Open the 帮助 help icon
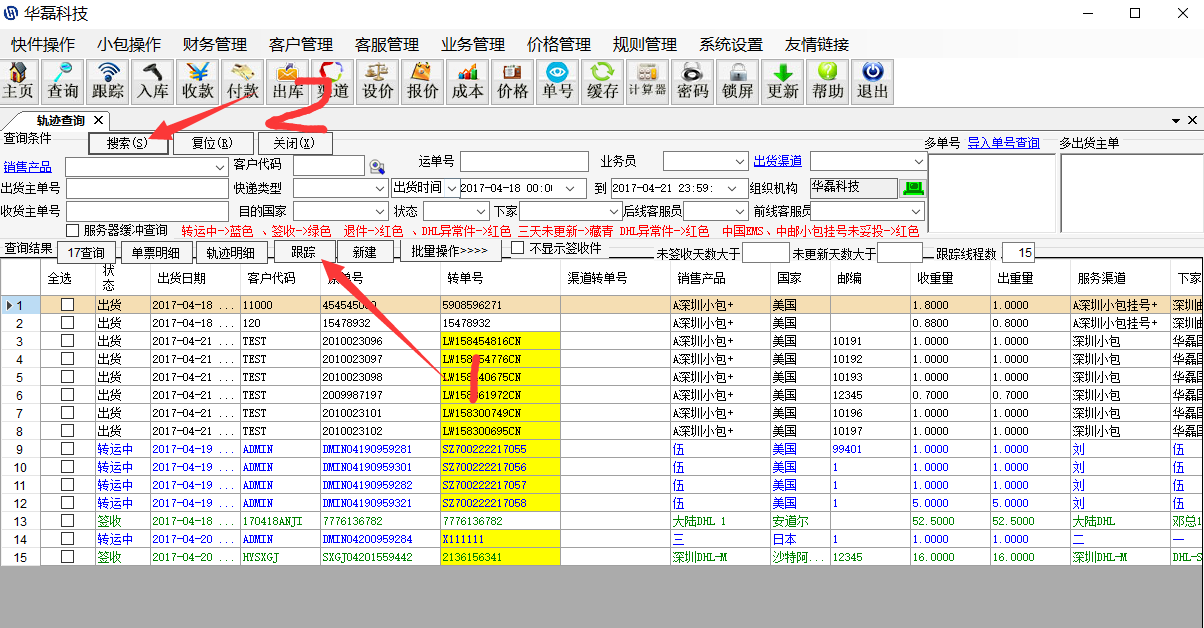This screenshot has width=1204, height=628. (x=827, y=81)
